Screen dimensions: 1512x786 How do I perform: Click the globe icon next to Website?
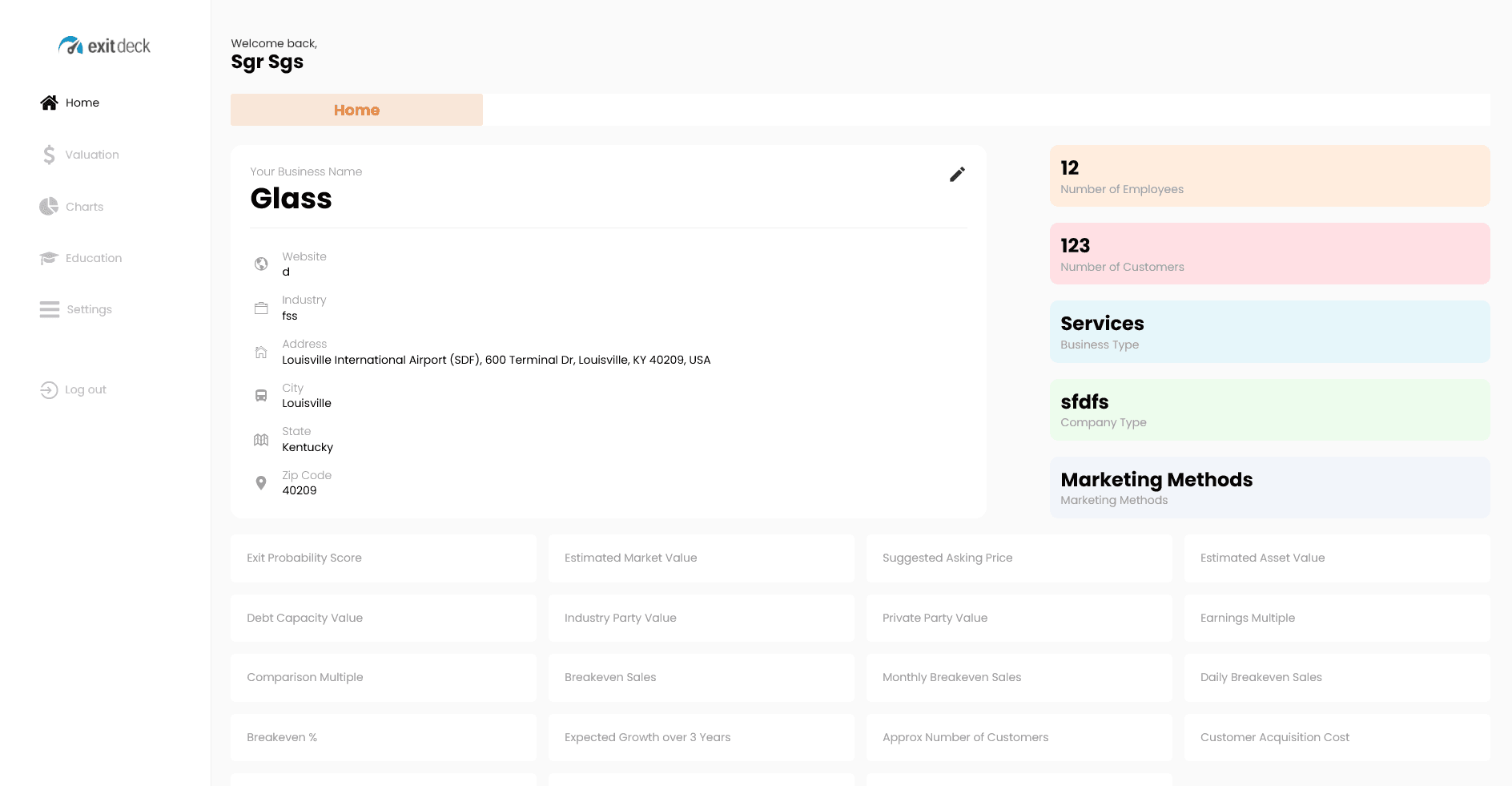click(261, 264)
